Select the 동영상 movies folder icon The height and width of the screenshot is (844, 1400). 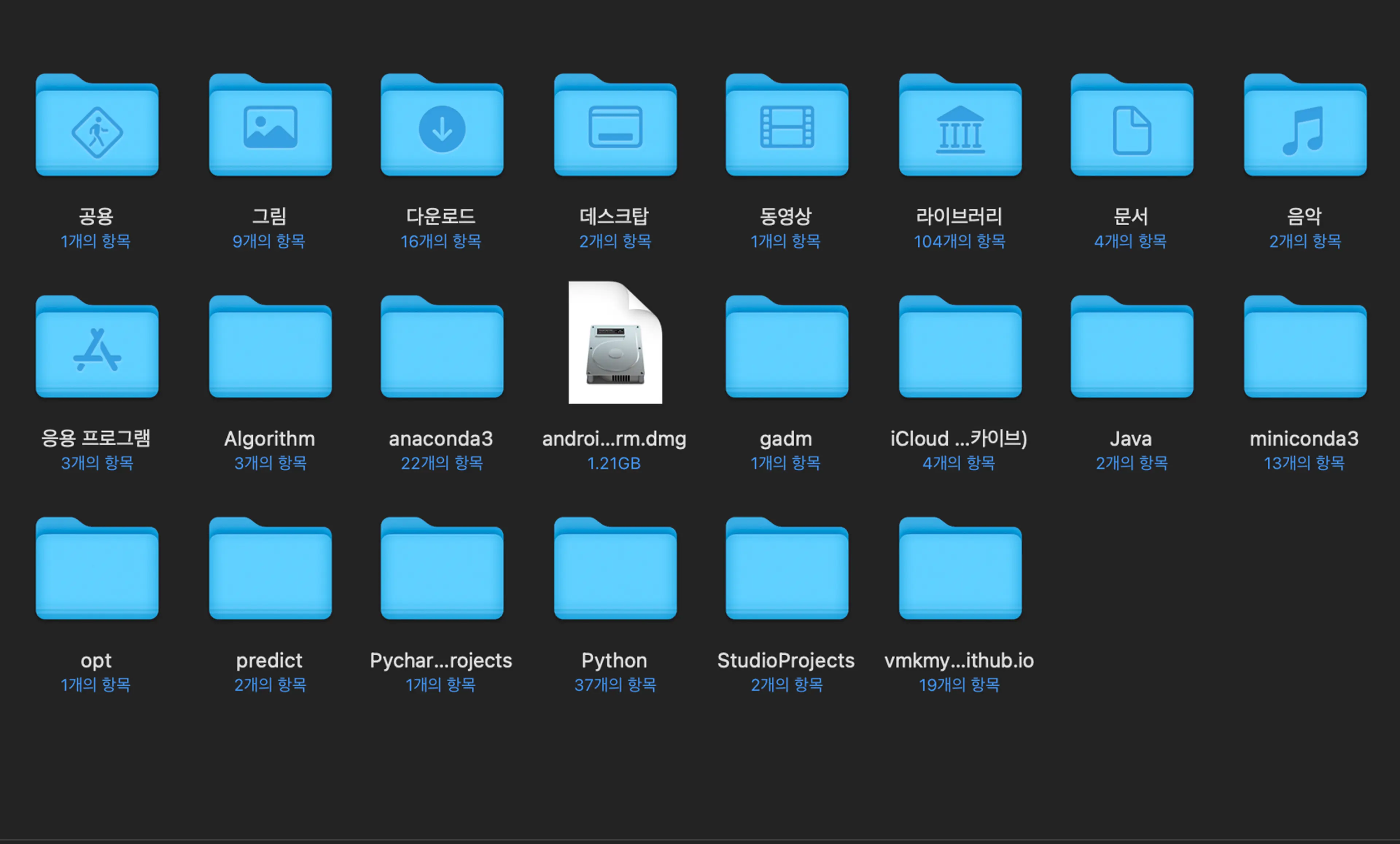(787, 125)
